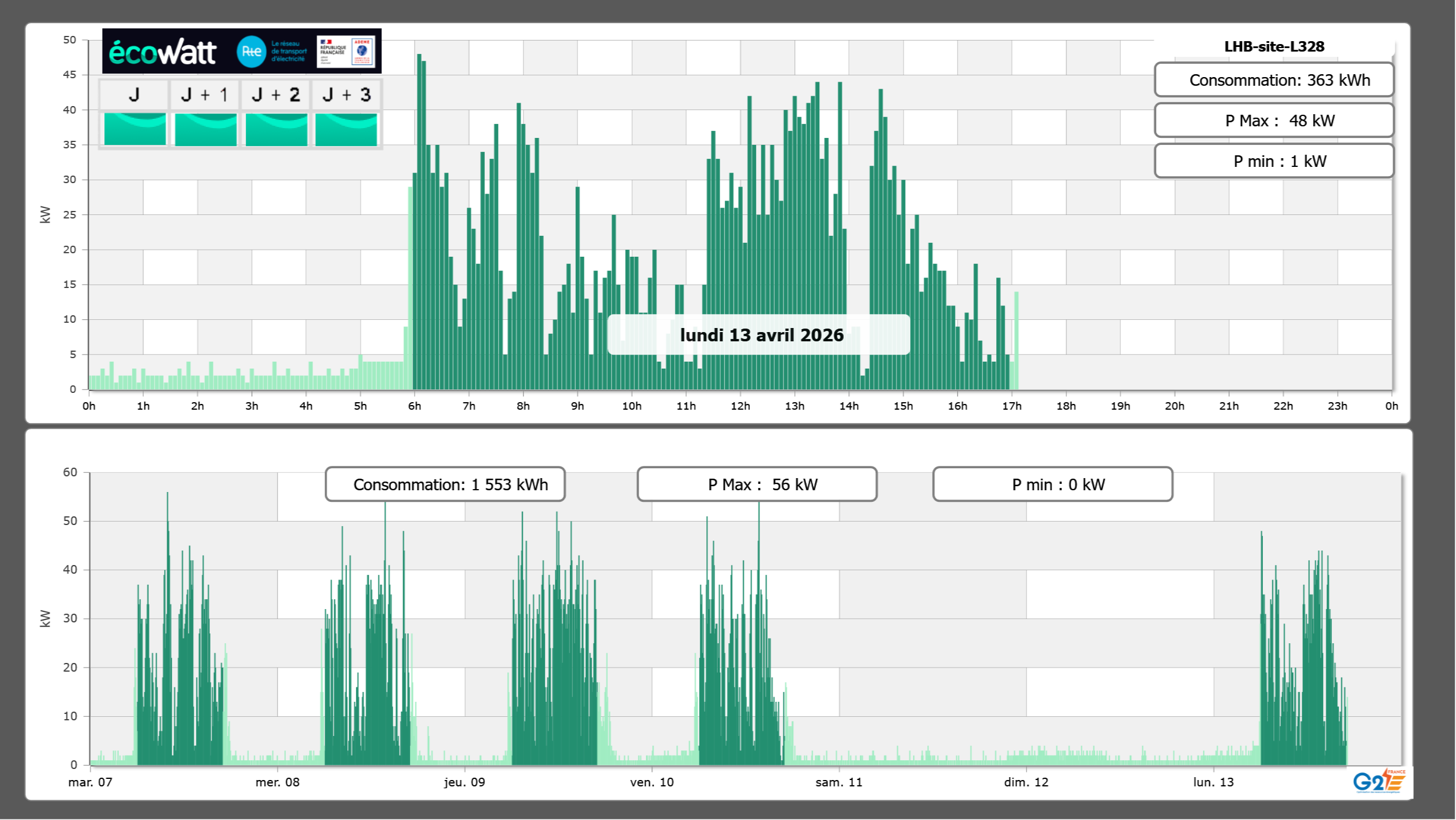Click the Consommation: 1 553 kWh box

[445, 484]
